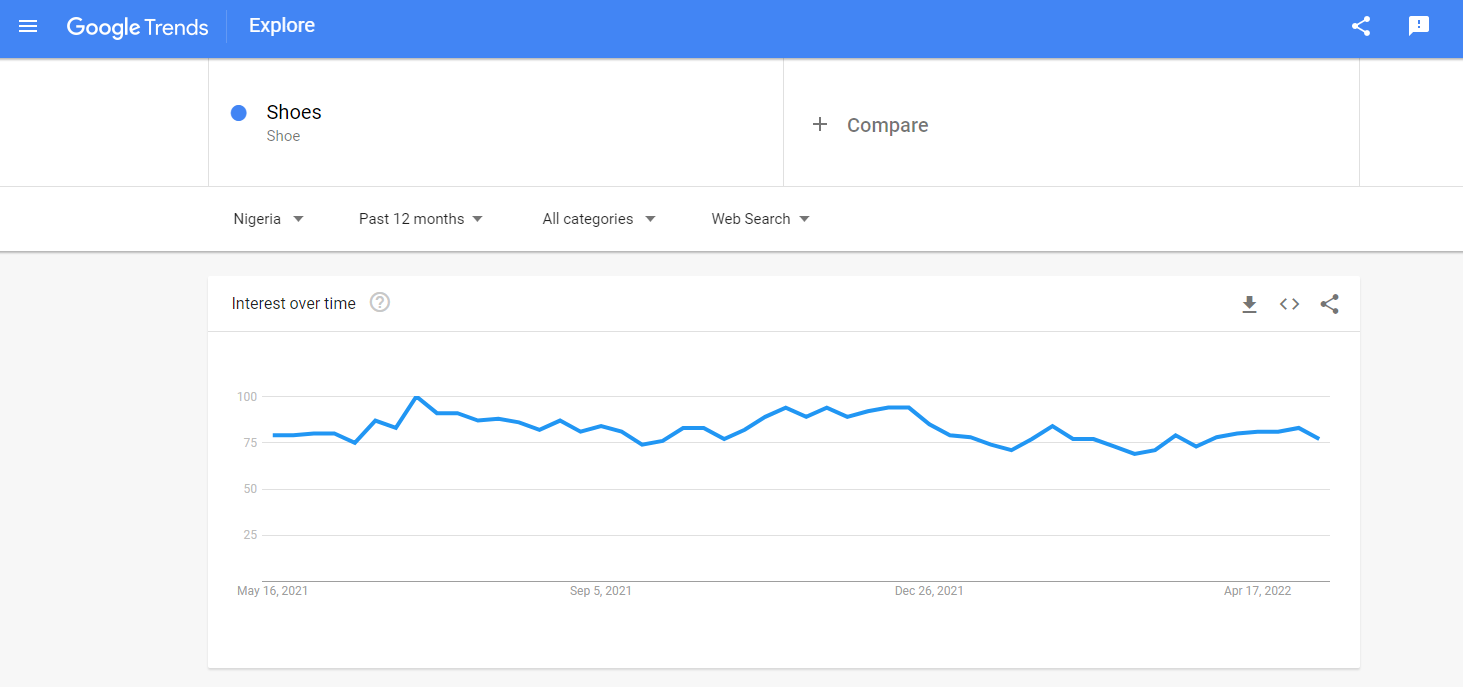This screenshot has height=687, width=1463.
Task: Open the interest over time help icon
Action: click(x=379, y=302)
